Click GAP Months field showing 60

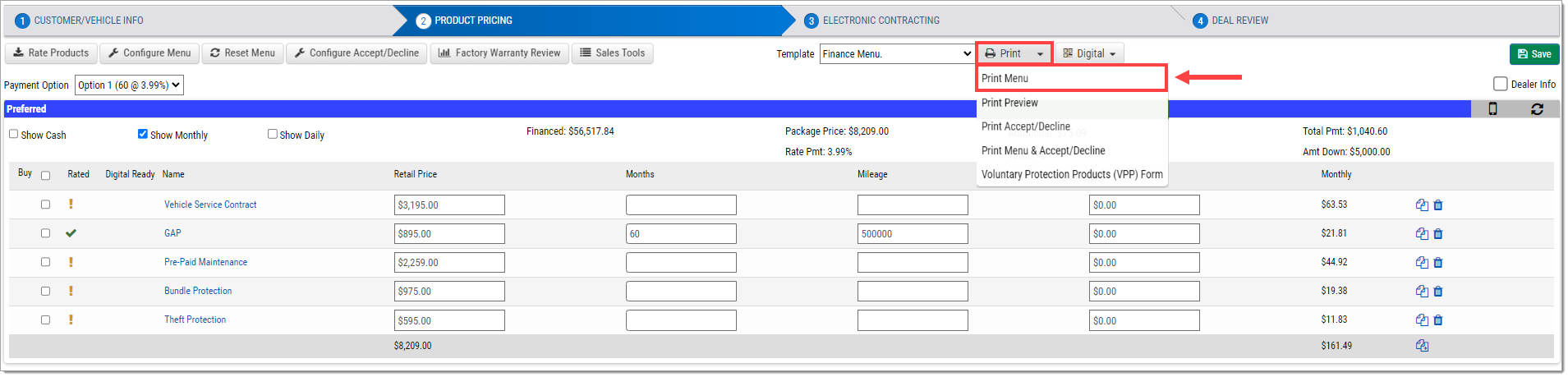681,234
